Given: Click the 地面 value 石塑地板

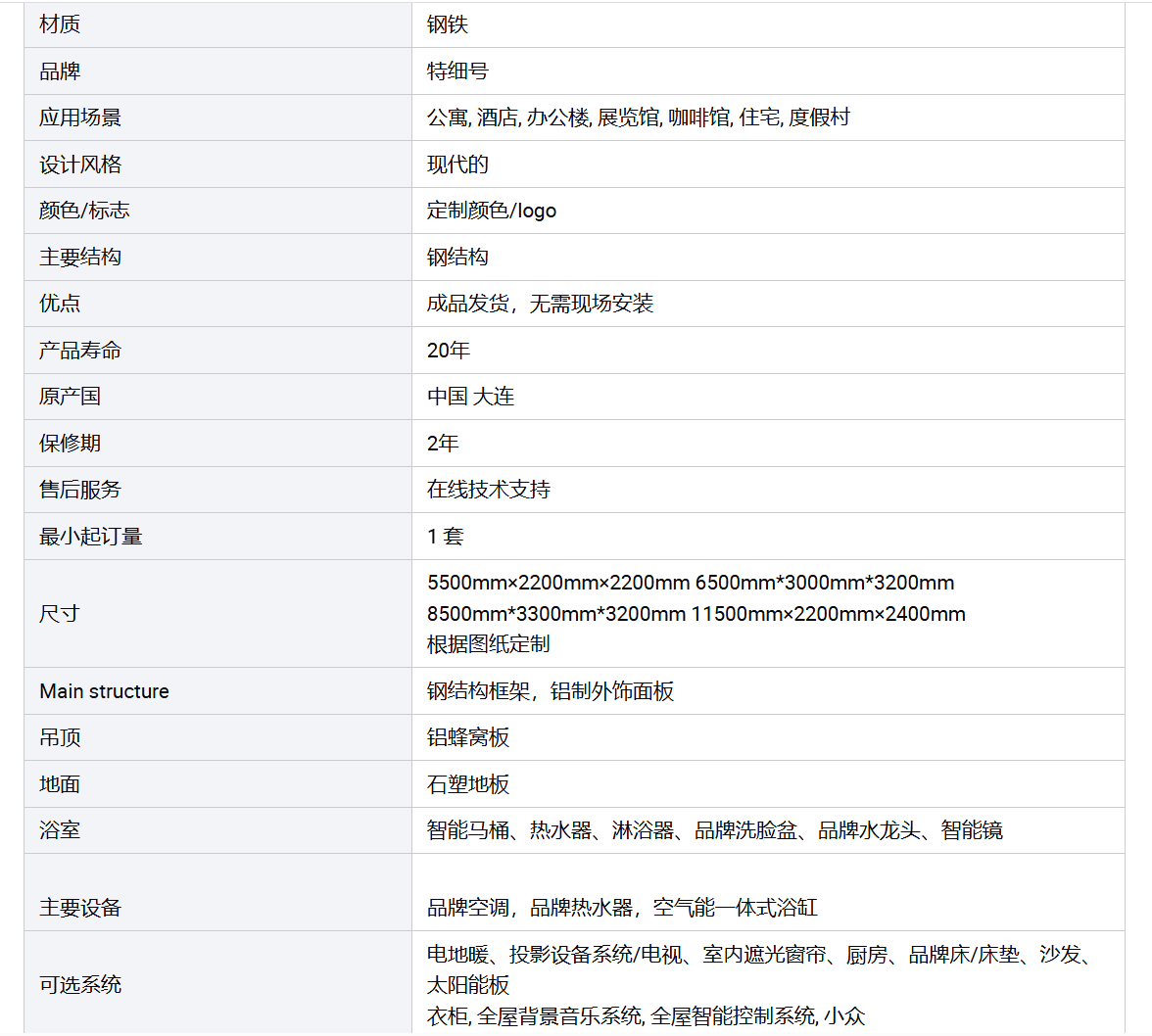Looking at the screenshot, I should click(467, 784).
